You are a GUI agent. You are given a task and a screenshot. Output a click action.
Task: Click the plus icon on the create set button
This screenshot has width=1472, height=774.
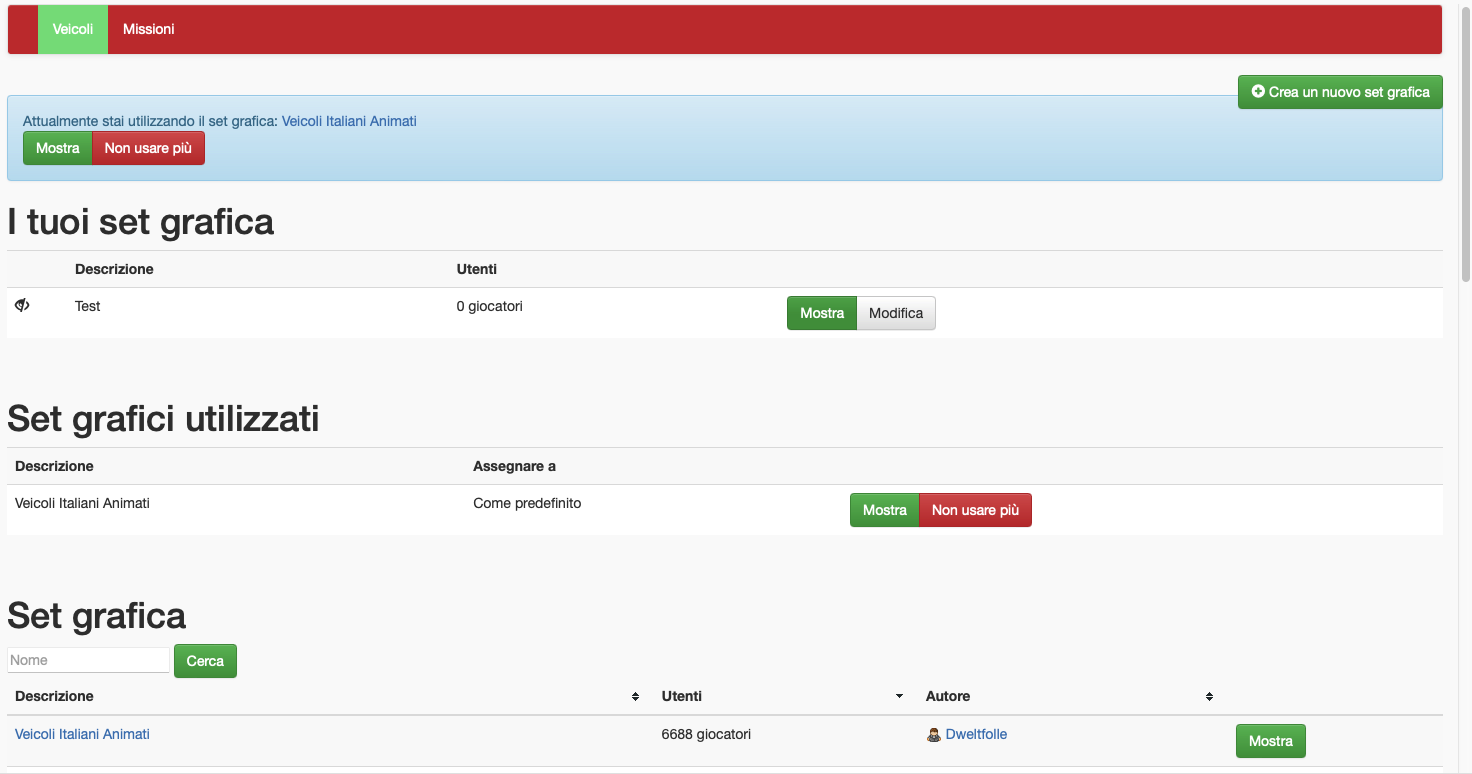pos(1258,92)
